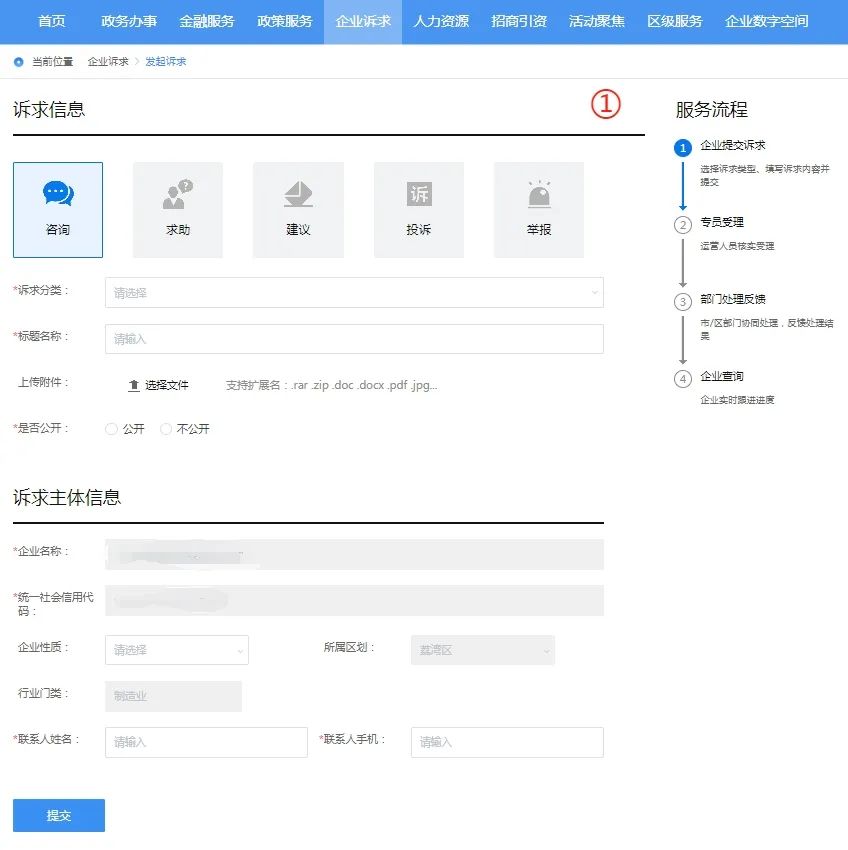Open the 诉求分类 dropdown
This screenshot has width=848, height=850.
(x=354, y=293)
